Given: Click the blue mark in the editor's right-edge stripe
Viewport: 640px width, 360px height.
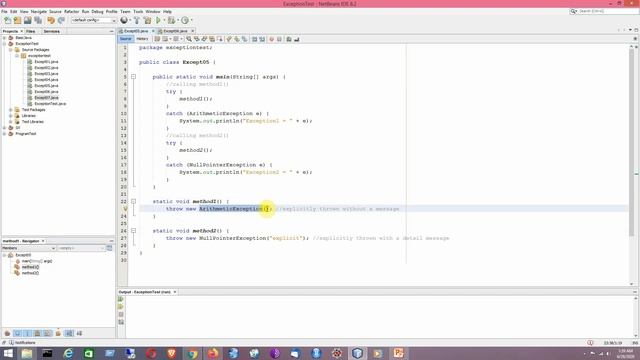Looking at the screenshot, I should pos(636,174).
